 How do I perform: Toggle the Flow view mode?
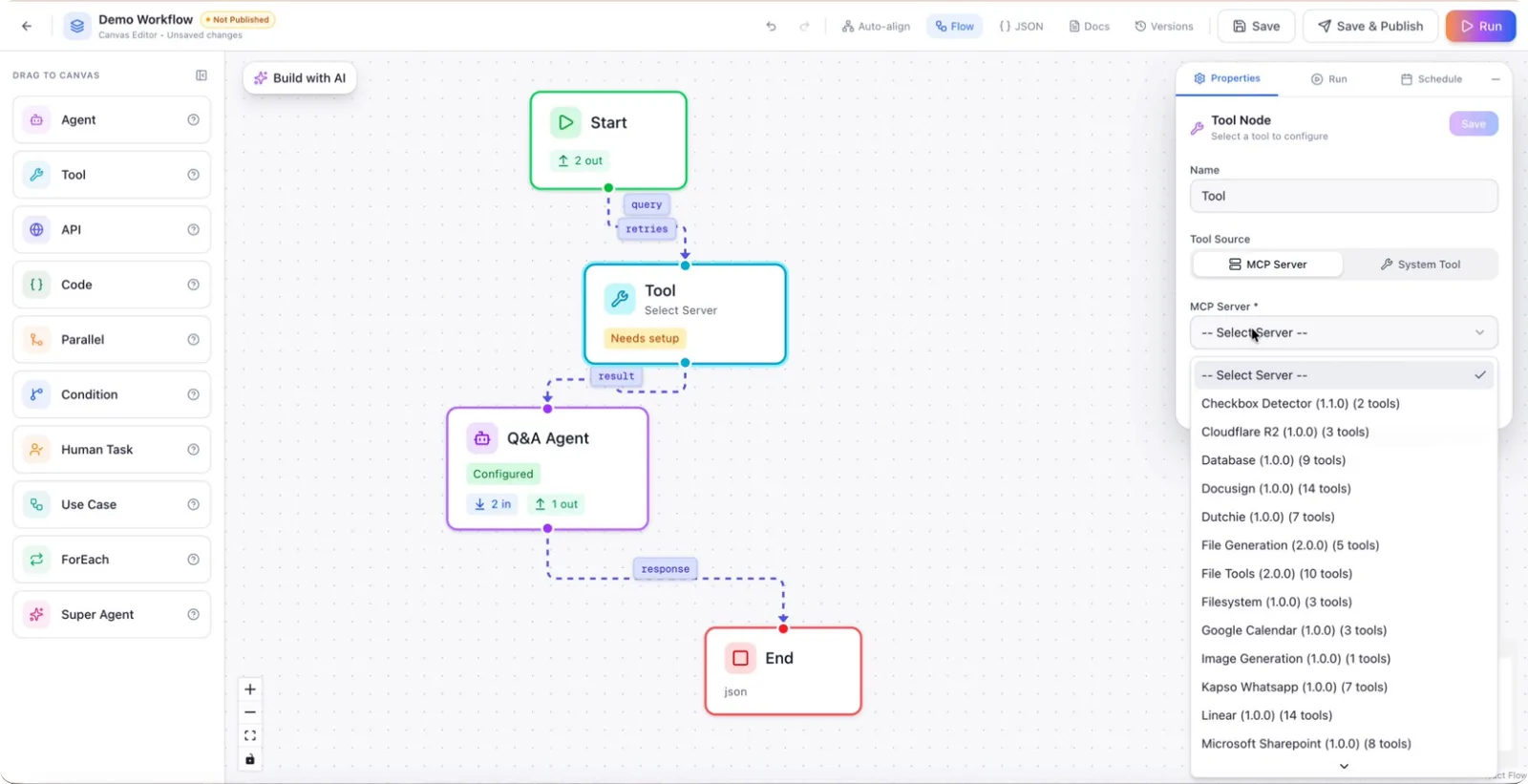[955, 27]
